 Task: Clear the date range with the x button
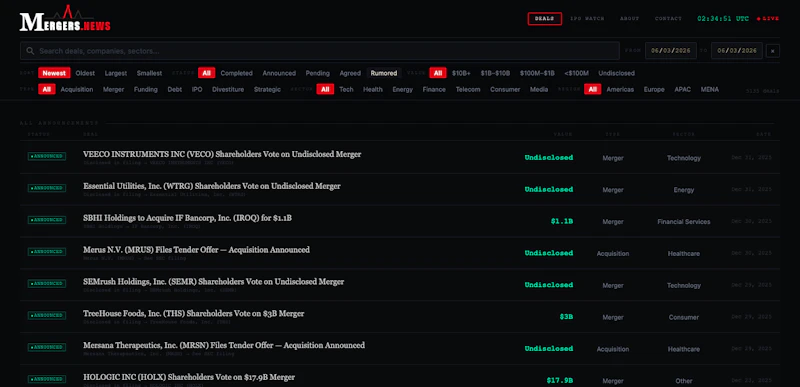point(772,51)
